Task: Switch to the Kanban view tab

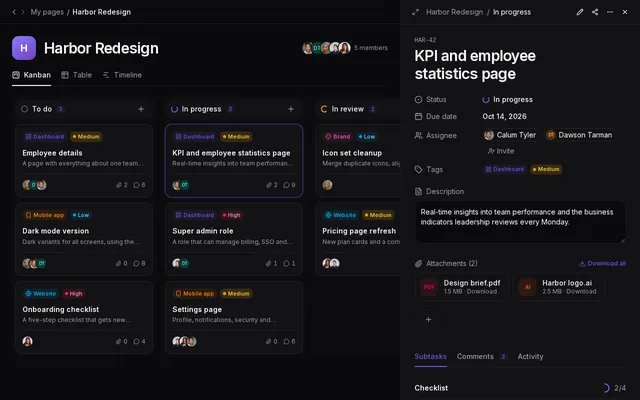Action: (x=31, y=75)
